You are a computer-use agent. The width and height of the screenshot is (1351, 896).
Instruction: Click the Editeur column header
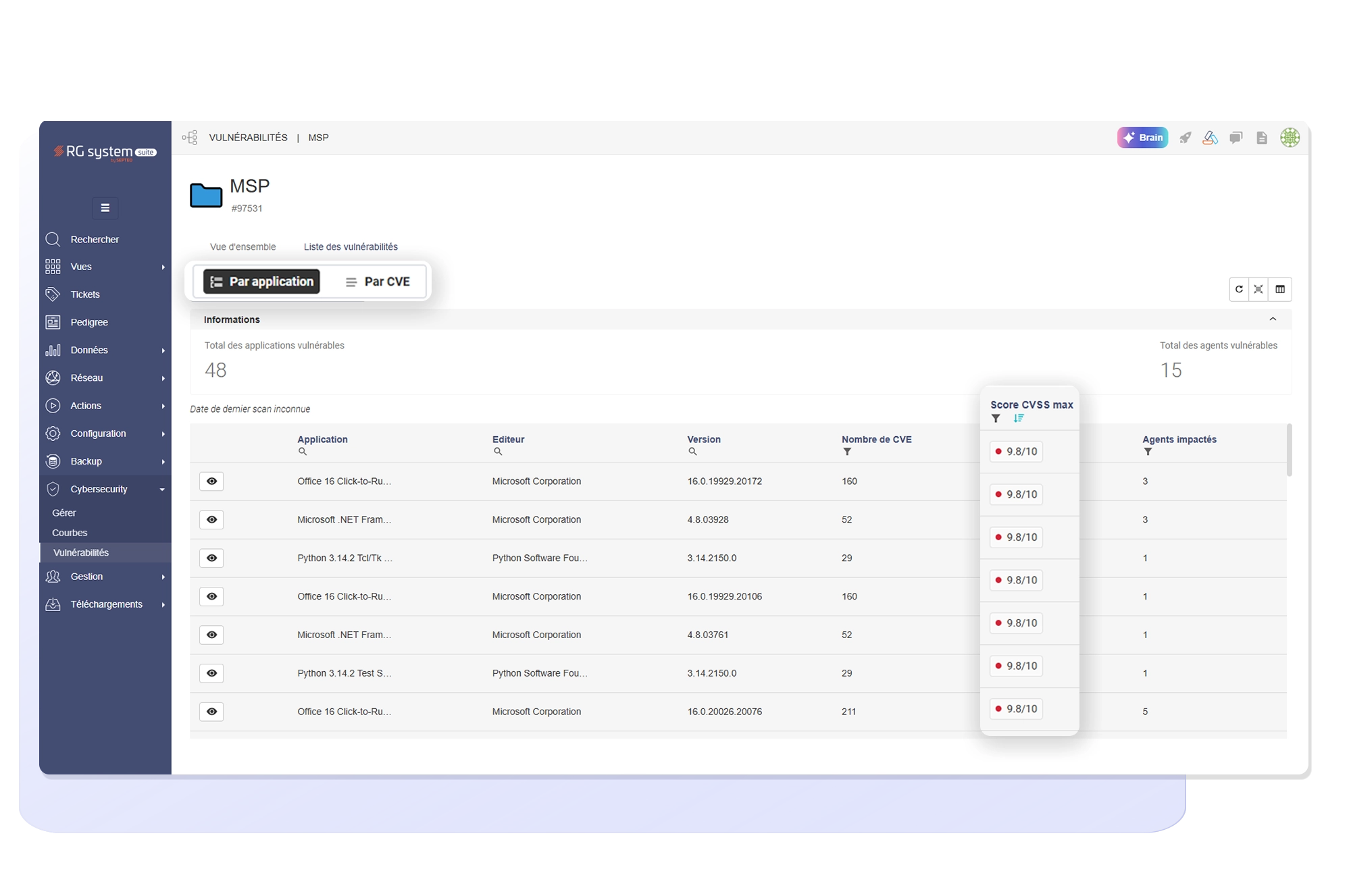tap(508, 439)
